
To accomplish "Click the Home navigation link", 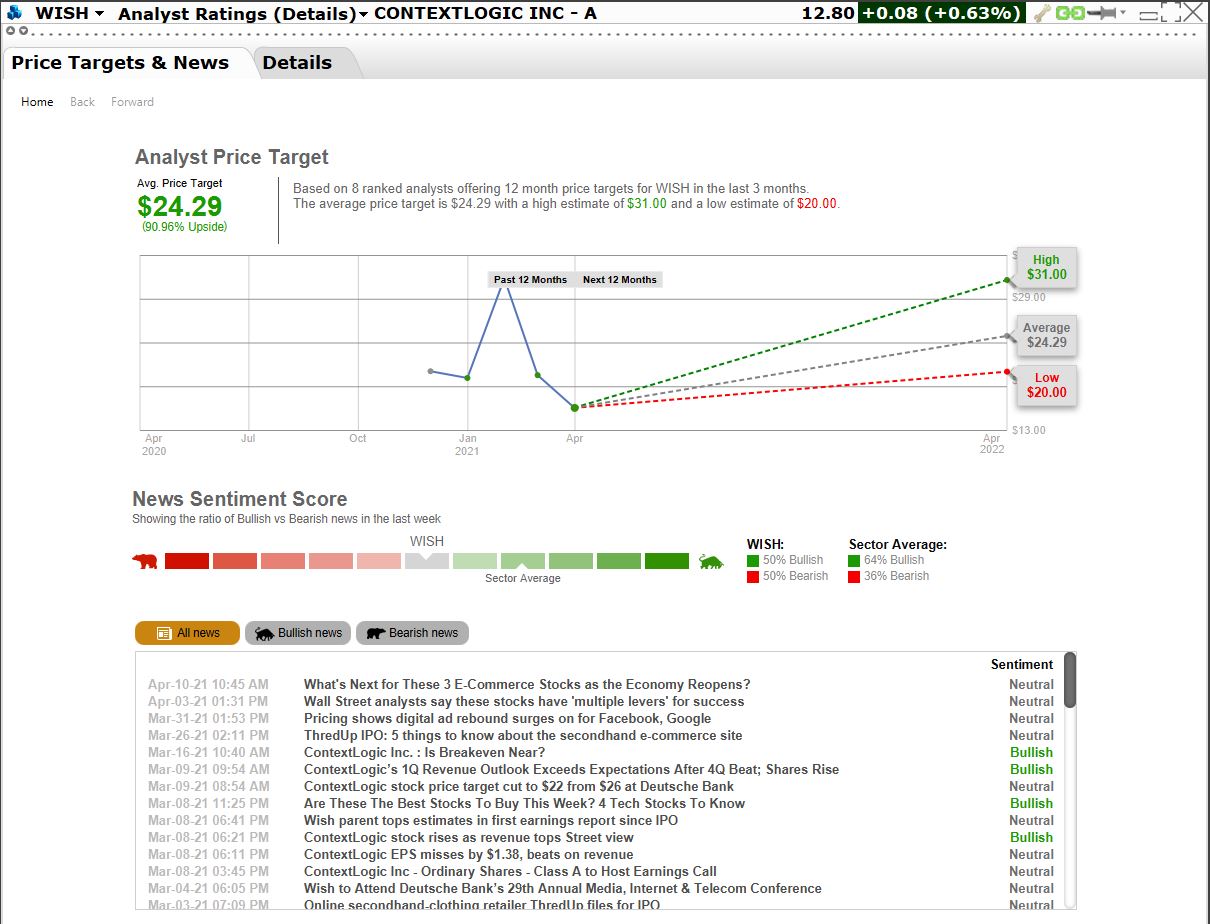I will tap(37, 102).
